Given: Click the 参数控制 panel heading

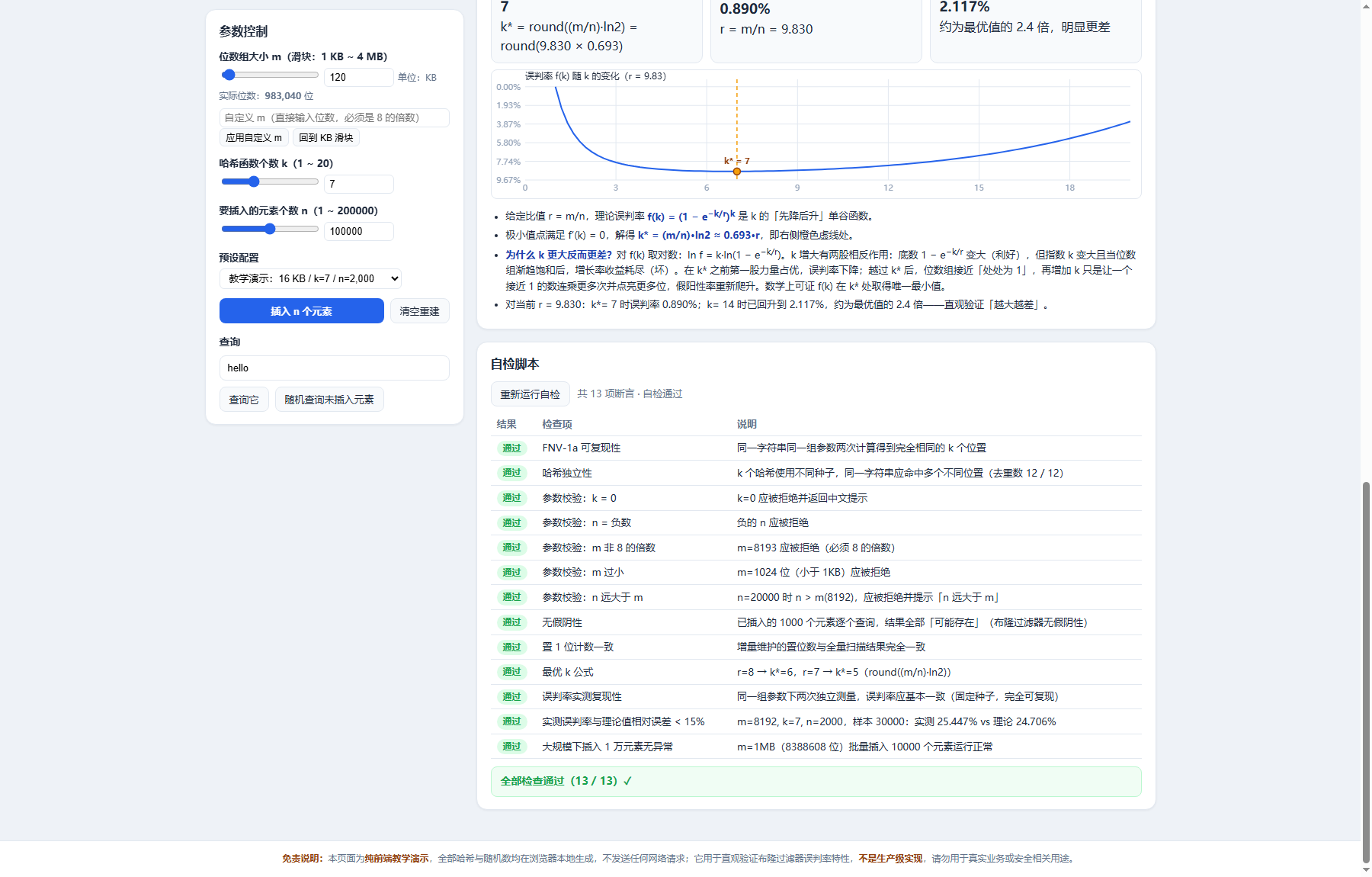Looking at the screenshot, I should (x=243, y=31).
